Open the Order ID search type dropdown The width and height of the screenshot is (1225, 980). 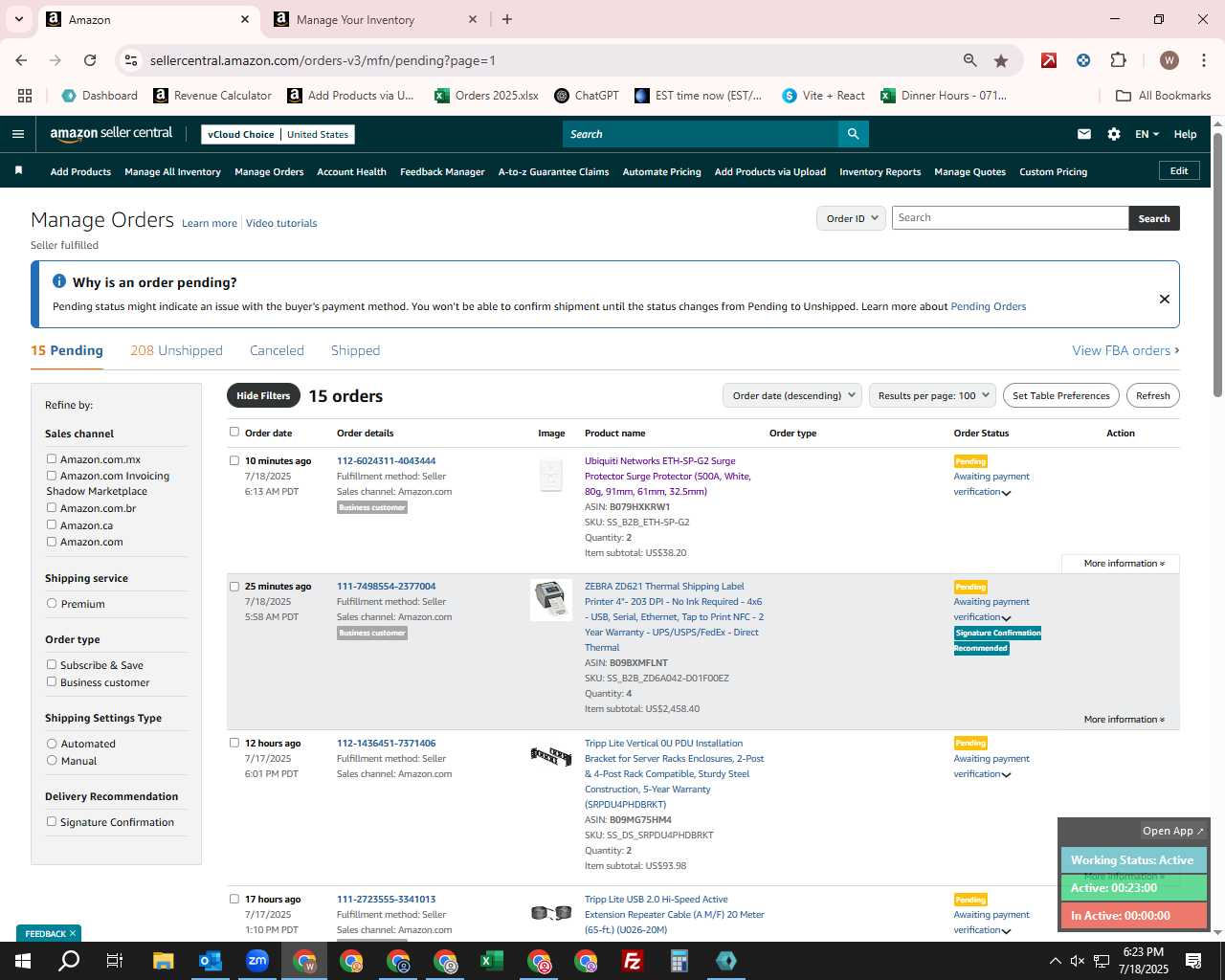(x=851, y=218)
